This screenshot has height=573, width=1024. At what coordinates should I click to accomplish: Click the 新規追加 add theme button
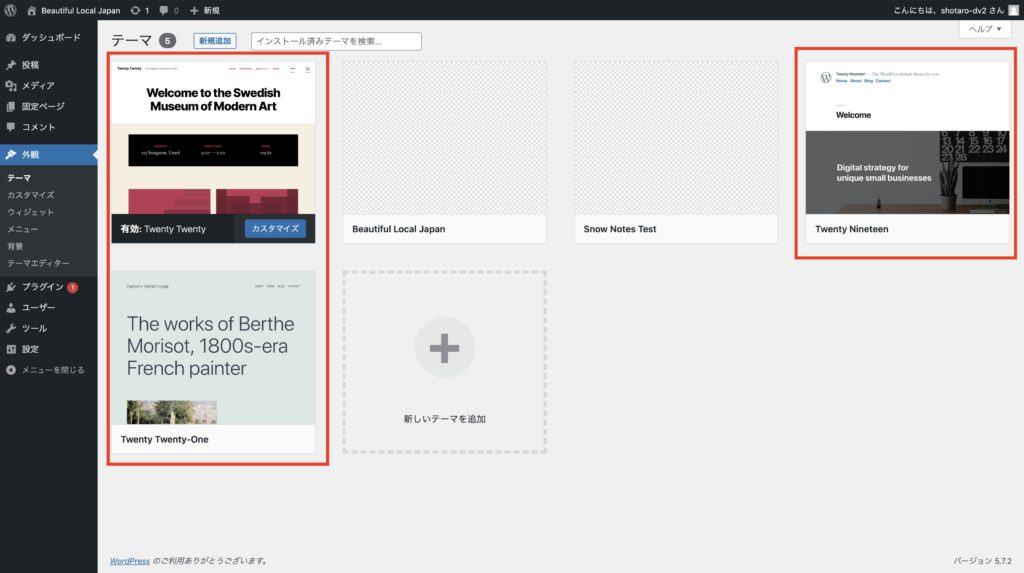215,41
